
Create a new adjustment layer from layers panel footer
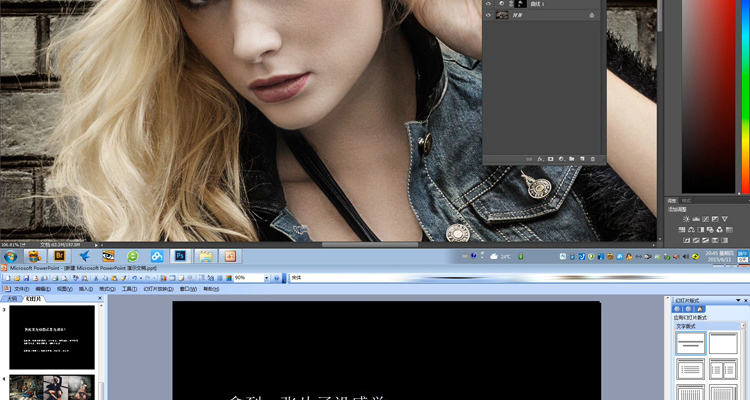[x=561, y=159]
